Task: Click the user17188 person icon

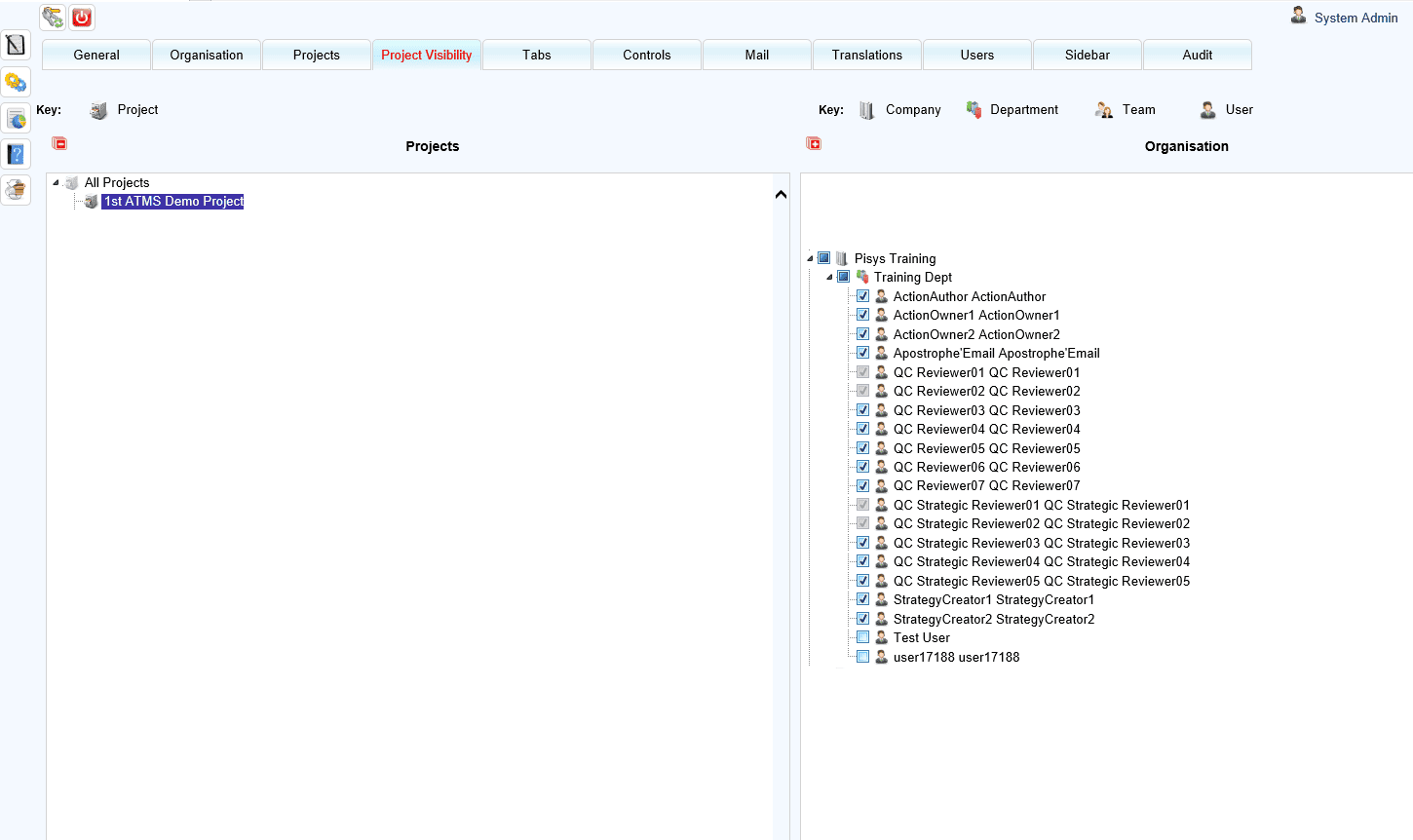Action: pos(881,657)
